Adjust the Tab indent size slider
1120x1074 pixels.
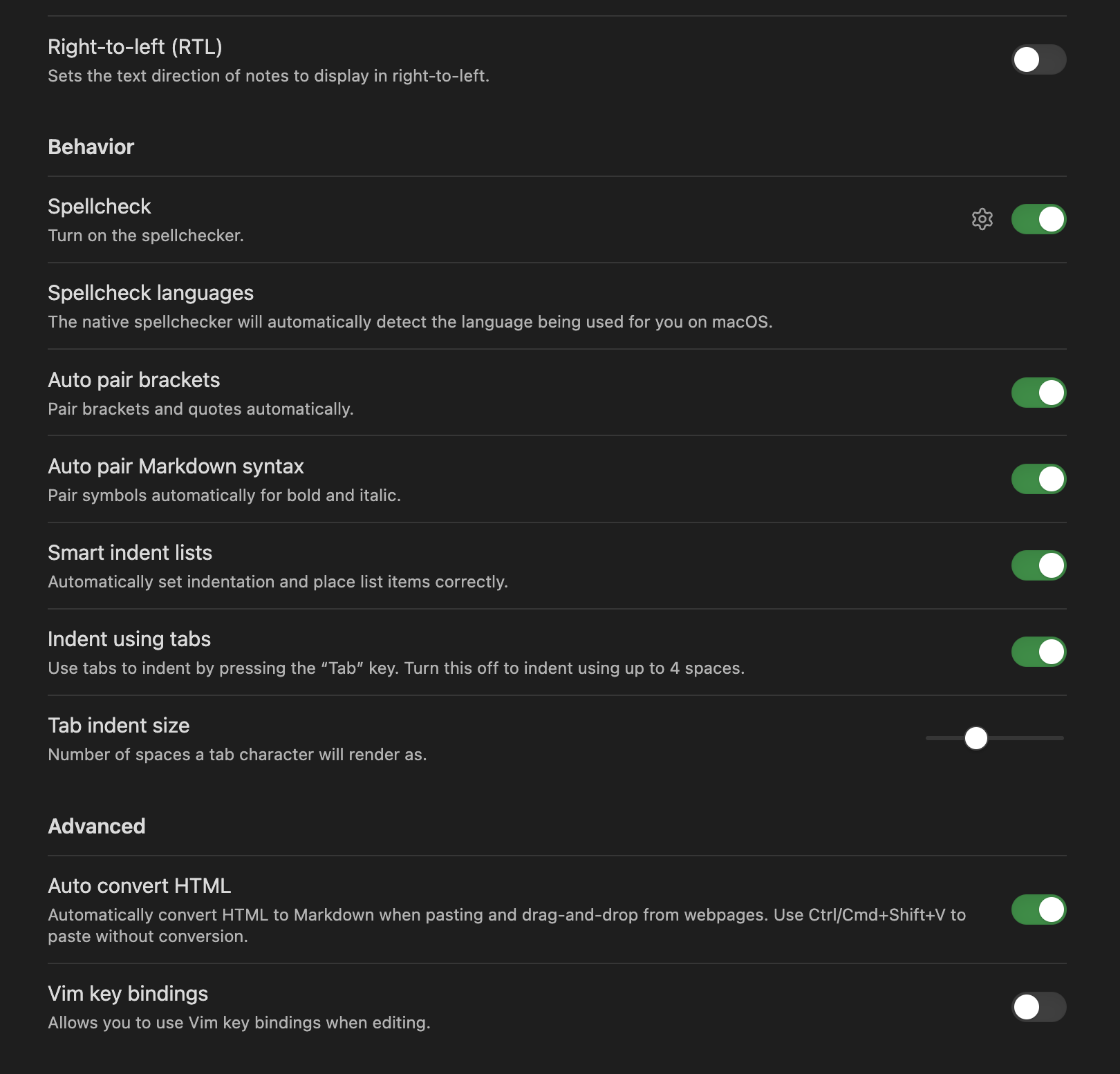point(976,738)
